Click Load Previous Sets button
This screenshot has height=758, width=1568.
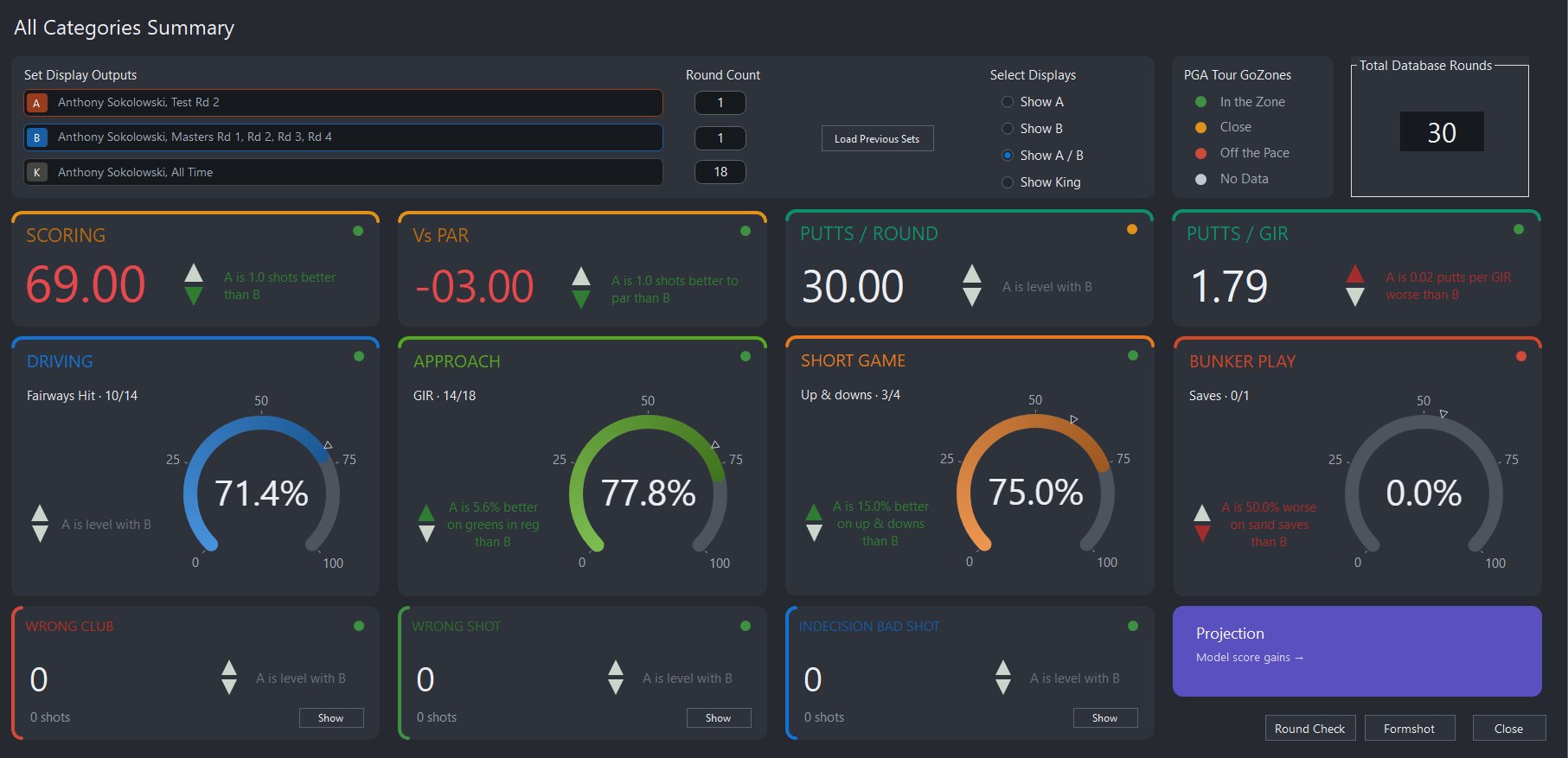pos(877,138)
